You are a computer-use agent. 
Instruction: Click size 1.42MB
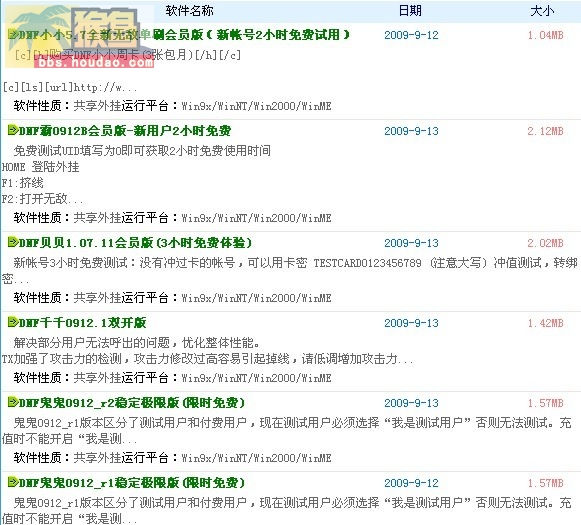[x=545, y=323]
